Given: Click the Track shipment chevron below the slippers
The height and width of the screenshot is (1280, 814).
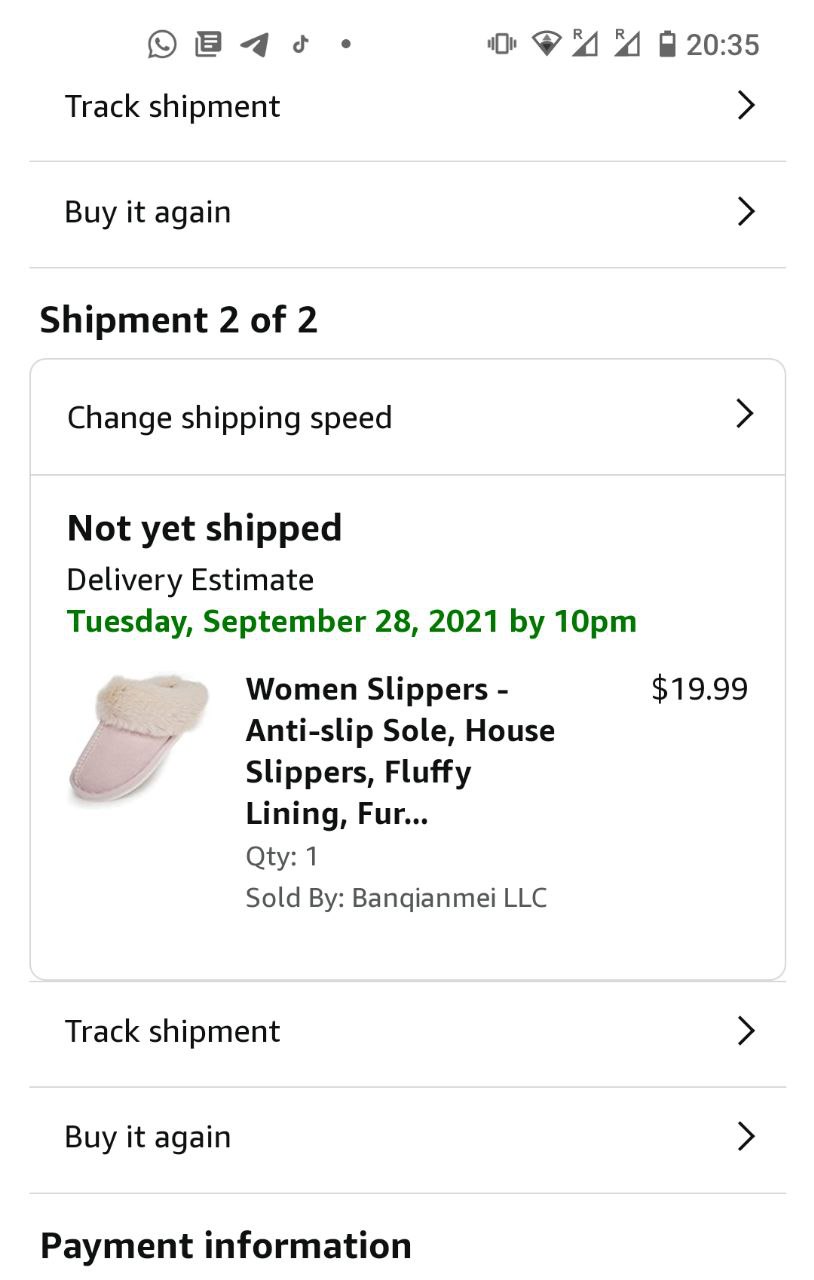Looking at the screenshot, I should click(745, 1031).
